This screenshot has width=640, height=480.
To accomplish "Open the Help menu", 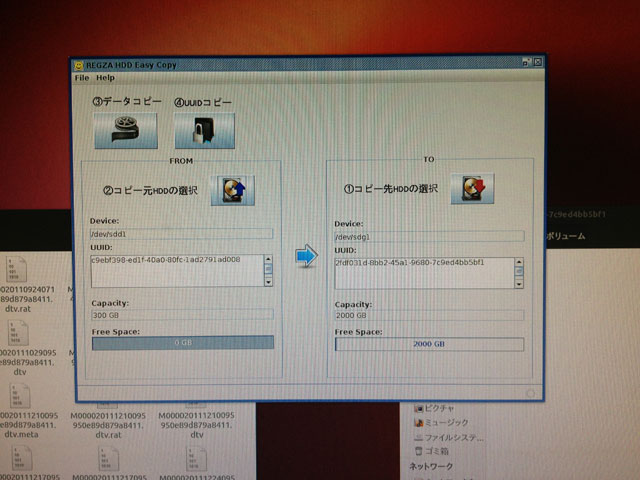I will (105, 78).
